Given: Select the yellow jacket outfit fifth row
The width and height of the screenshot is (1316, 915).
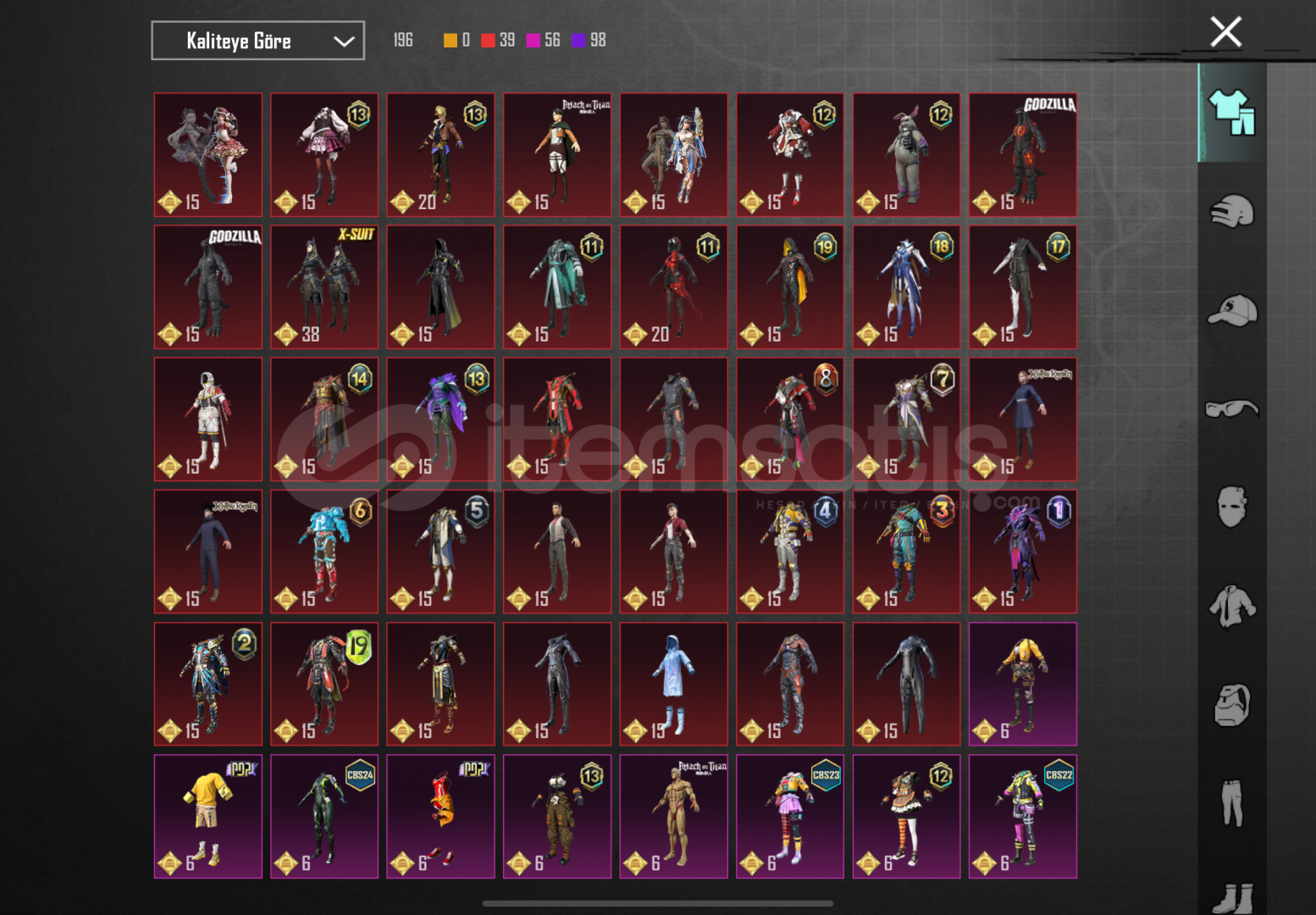Looking at the screenshot, I should [x=1023, y=684].
